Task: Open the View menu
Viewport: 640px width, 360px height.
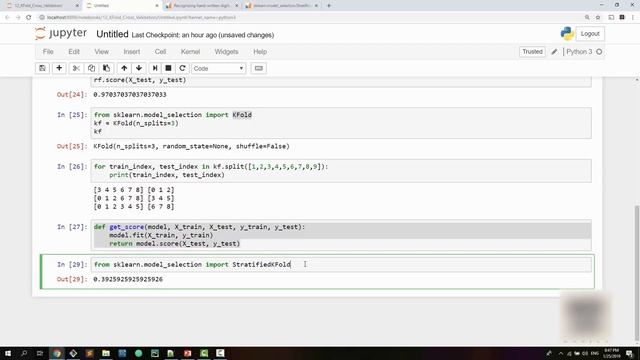Action: click(102, 52)
